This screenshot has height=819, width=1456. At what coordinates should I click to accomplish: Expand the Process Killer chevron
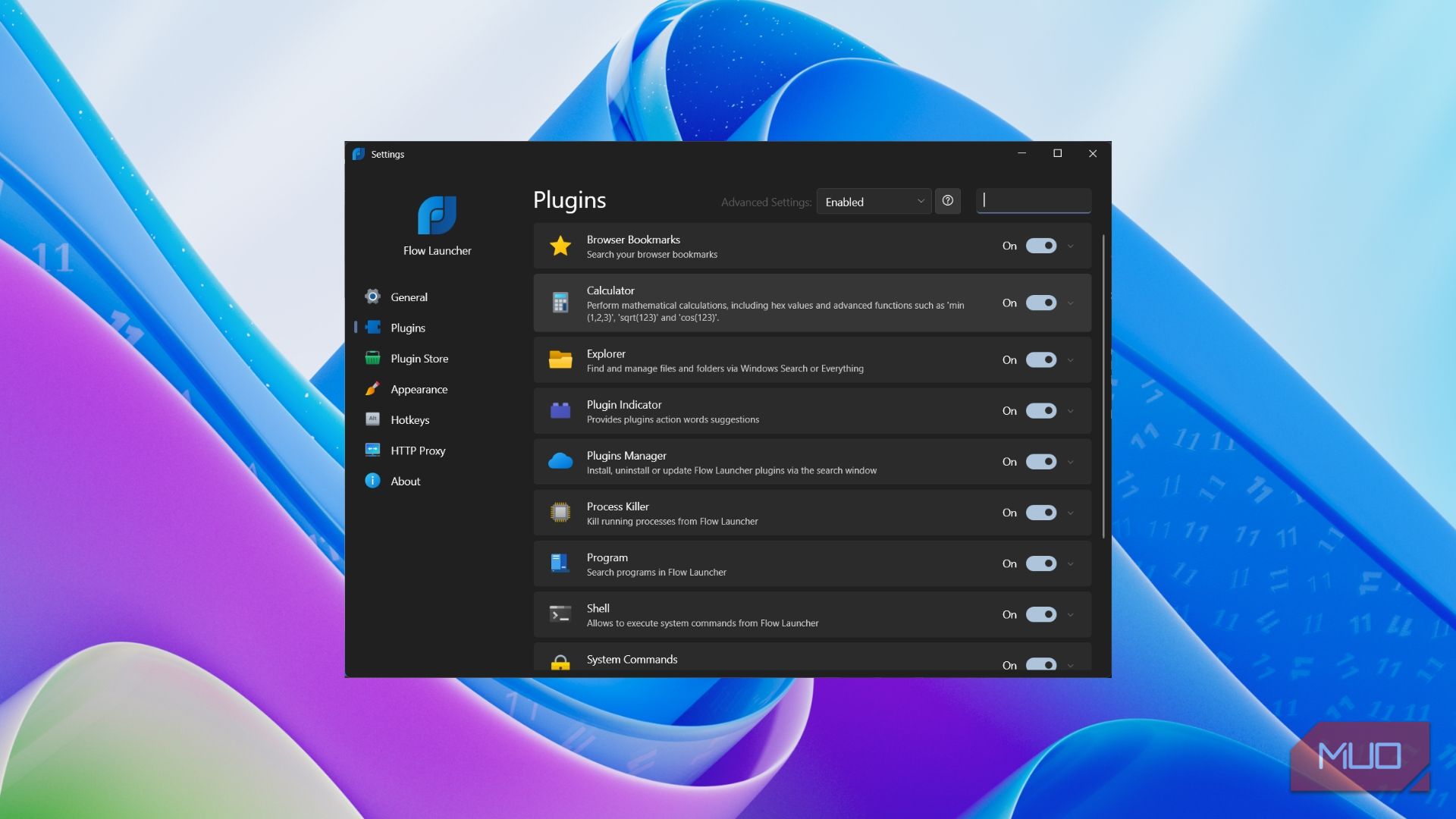pos(1070,513)
